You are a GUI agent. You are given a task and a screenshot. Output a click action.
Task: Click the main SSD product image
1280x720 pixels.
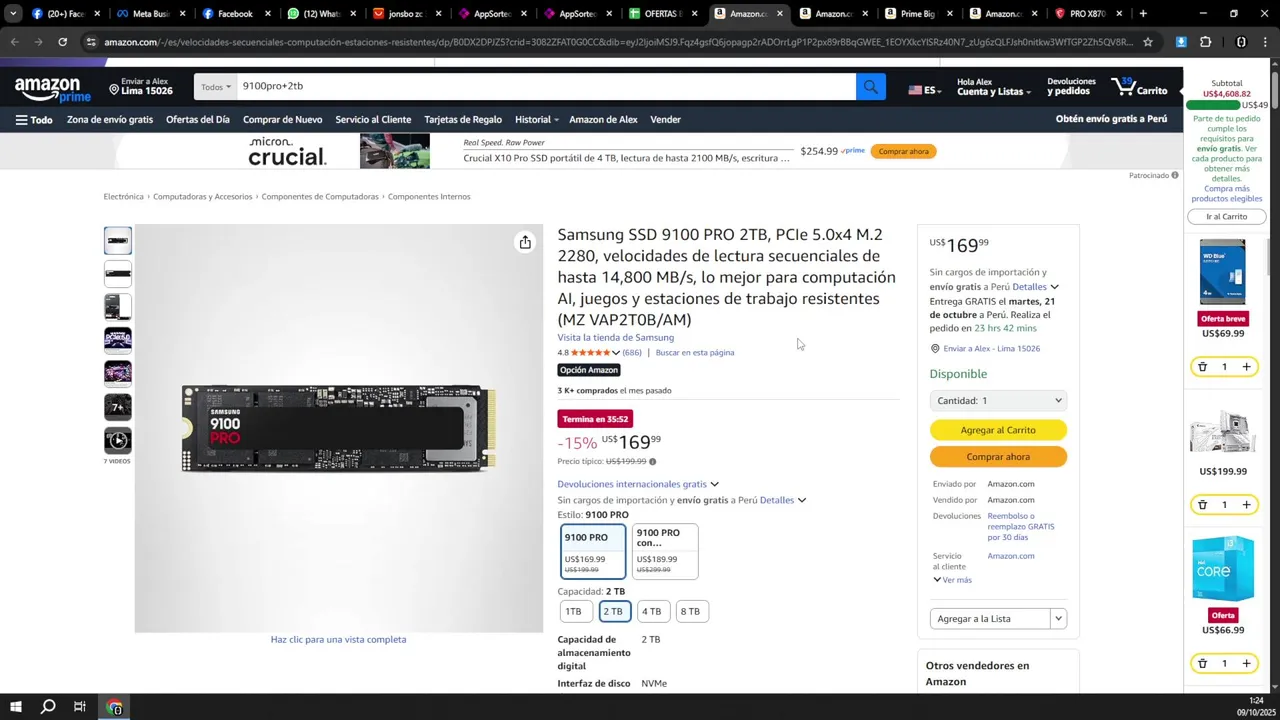pyautogui.click(x=338, y=429)
